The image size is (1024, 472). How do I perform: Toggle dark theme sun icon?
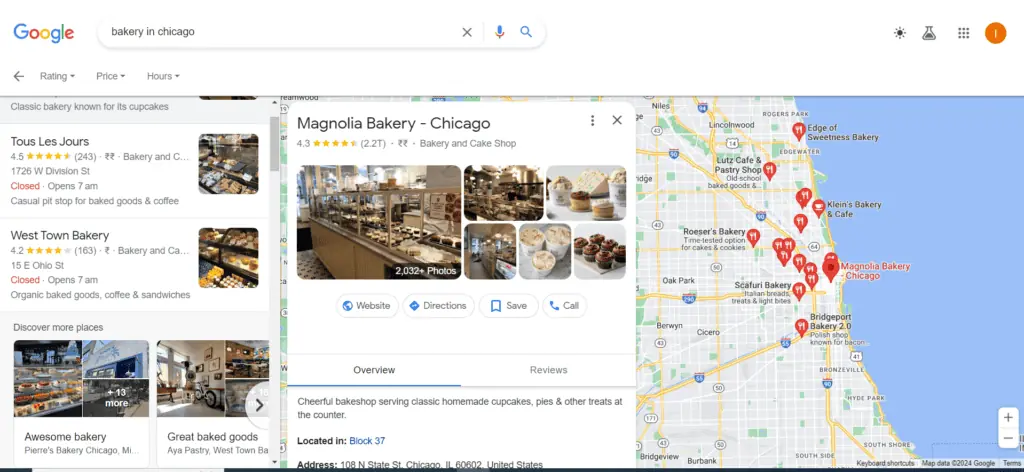[900, 33]
